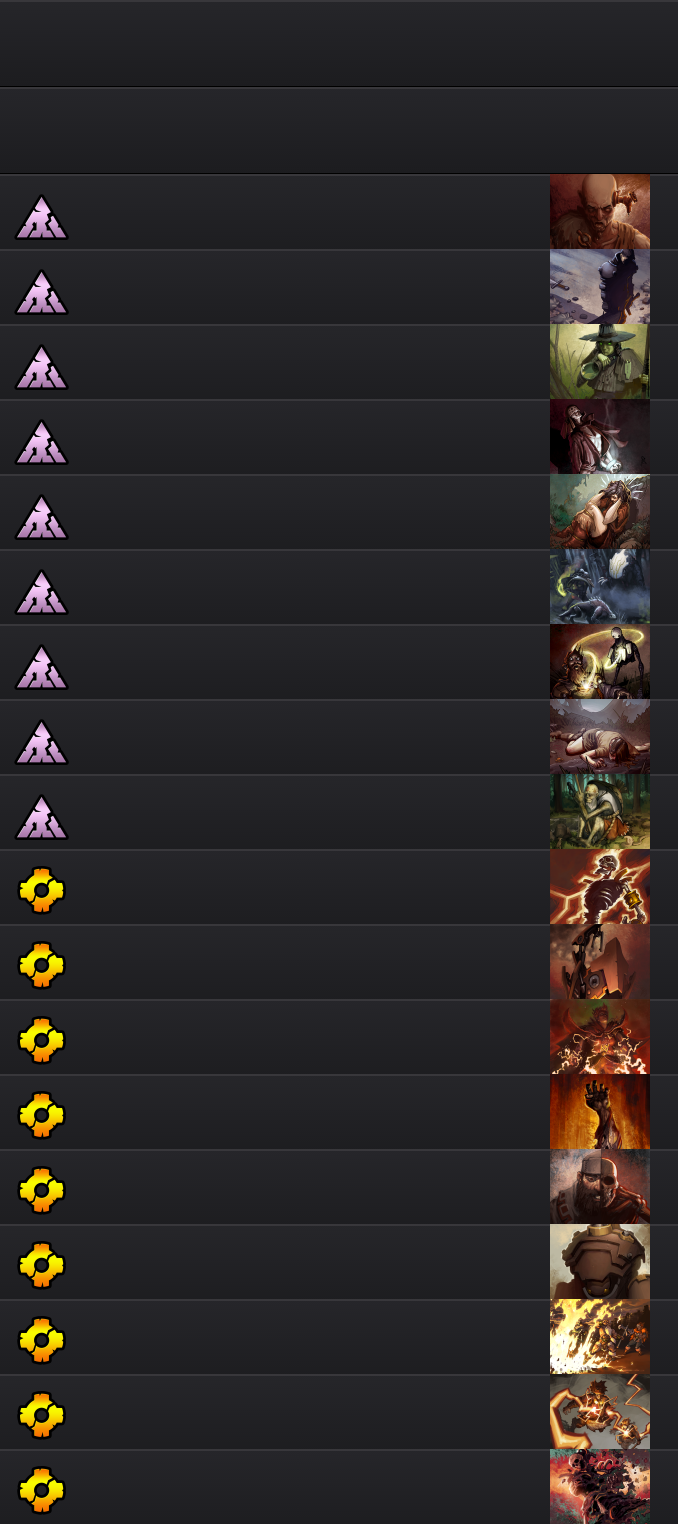The width and height of the screenshot is (678, 1524).
Task: Click the pink triangle icon beside the fallen woman artwork
Action: pyautogui.click(x=41, y=742)
